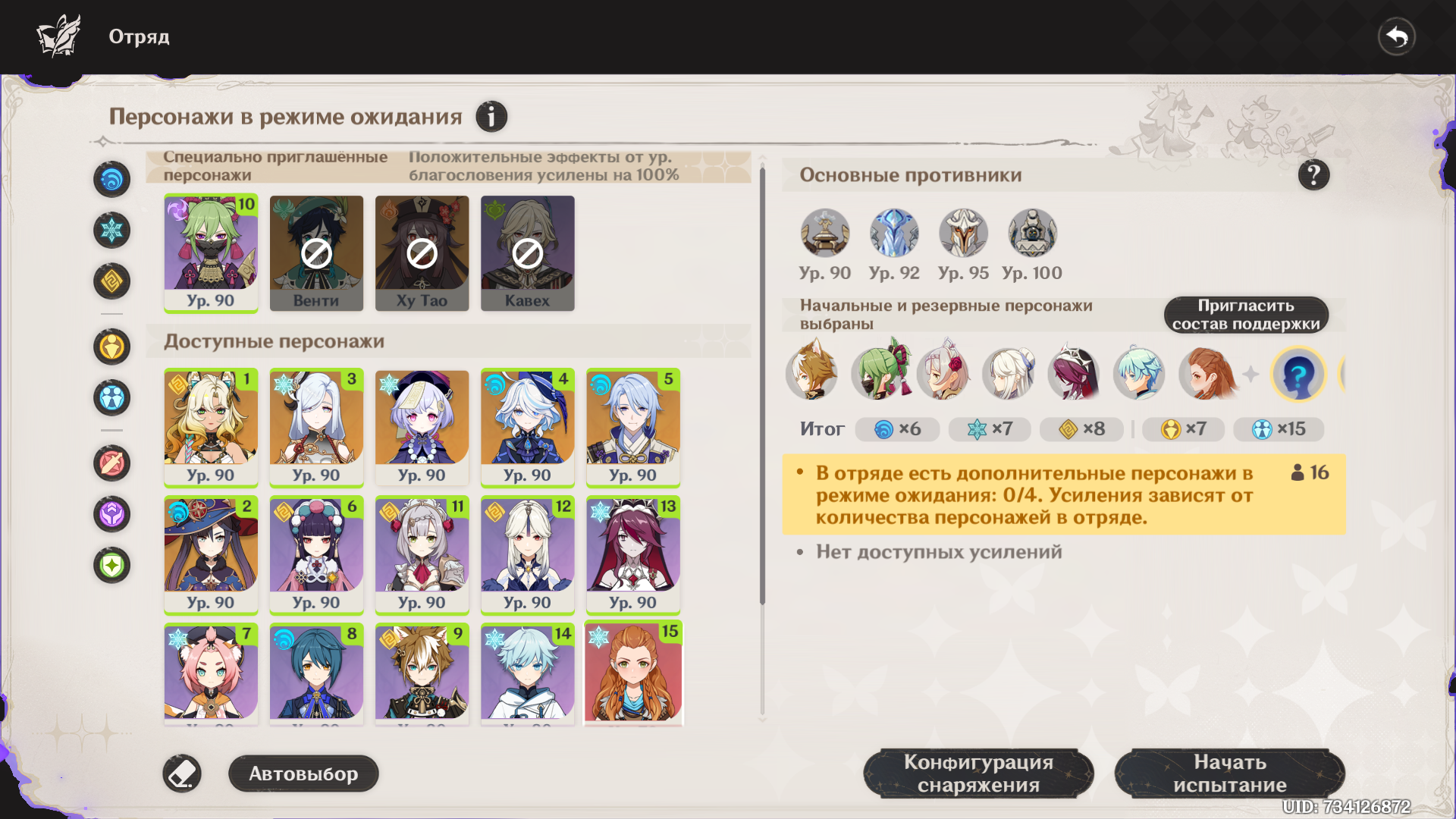The width and height of the screenshot is (1456, 819).
Task: Click the Автовыбор button
Action: [x=303, y=773]
